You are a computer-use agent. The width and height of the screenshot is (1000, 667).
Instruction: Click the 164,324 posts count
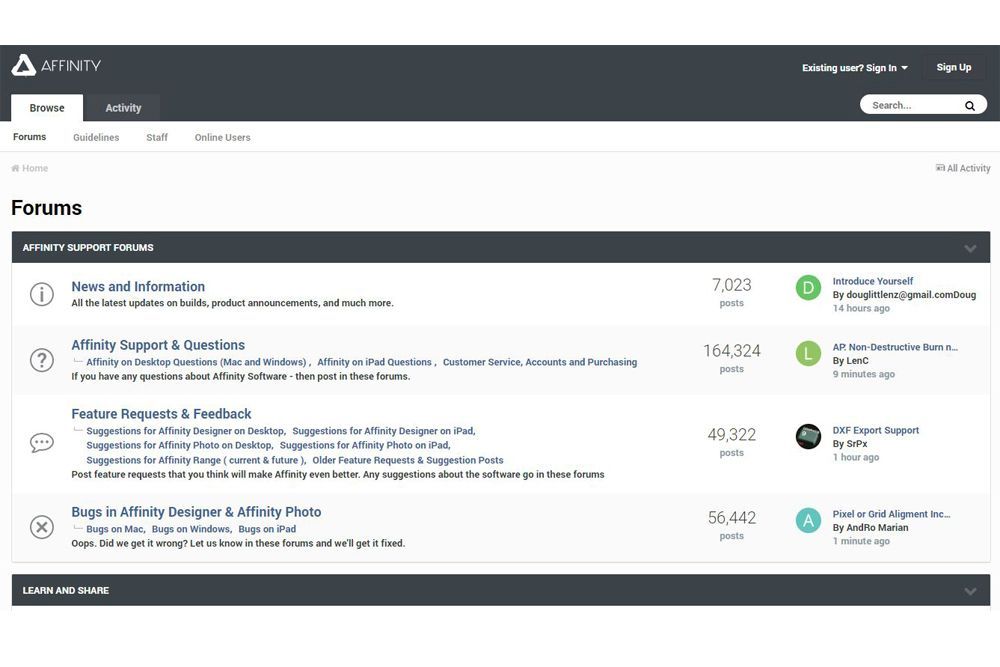732,351
